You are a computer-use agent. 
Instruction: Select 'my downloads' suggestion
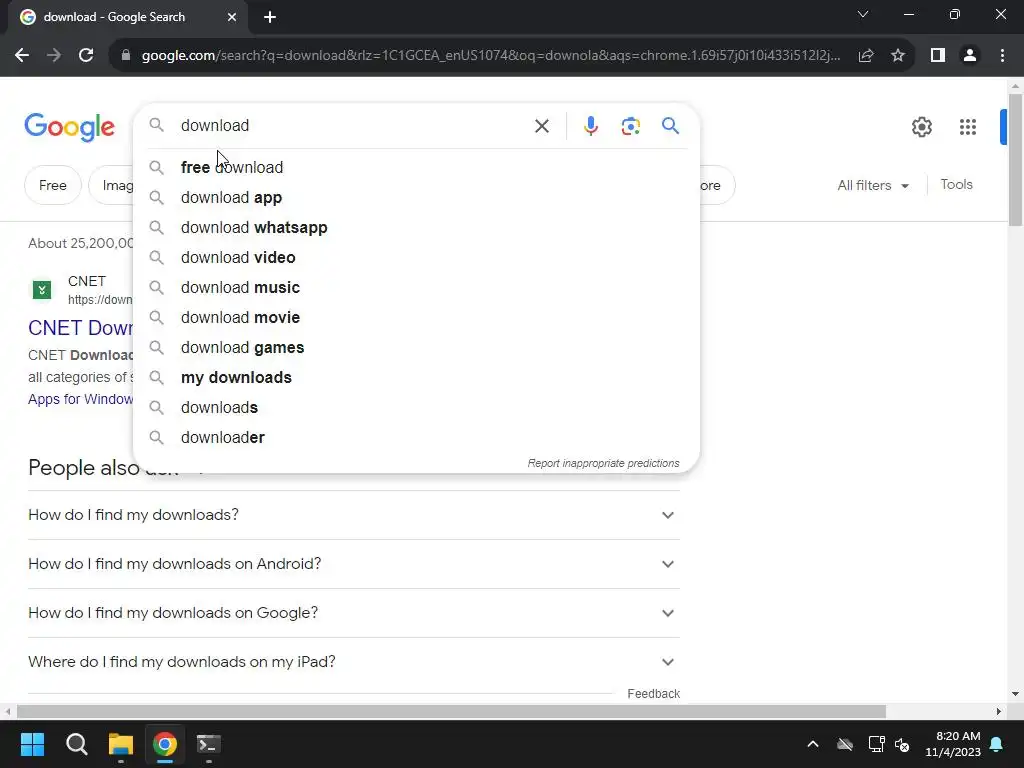coord(416,377)
